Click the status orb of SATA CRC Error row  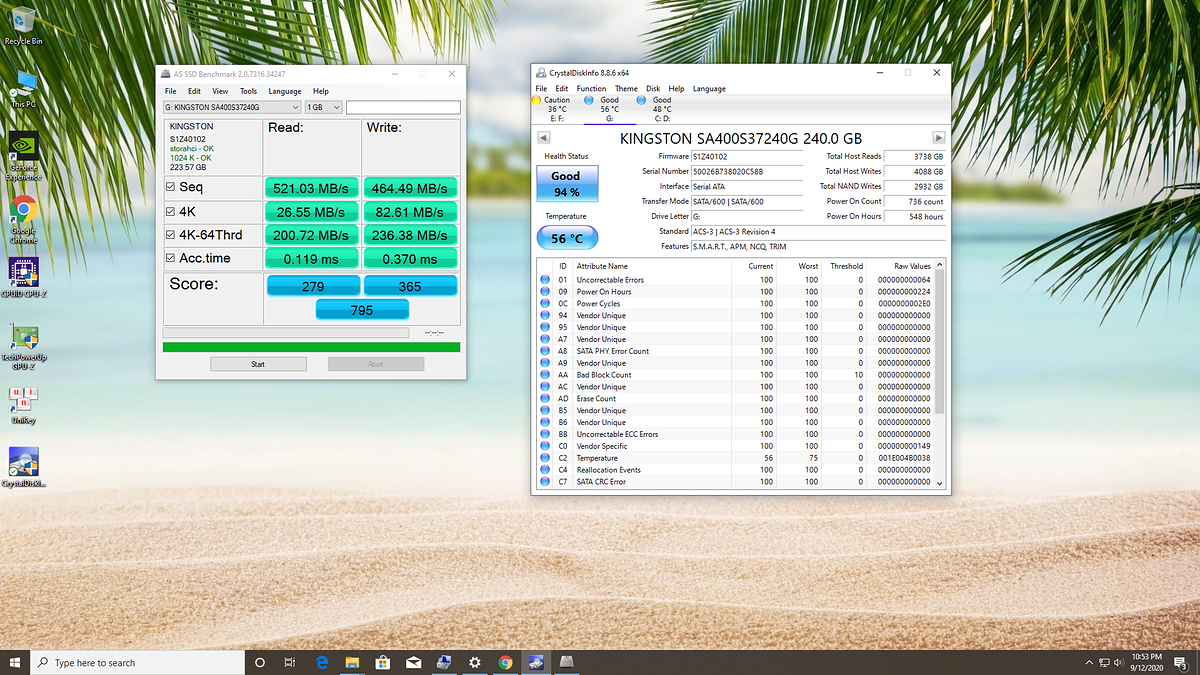coord(545,482)
